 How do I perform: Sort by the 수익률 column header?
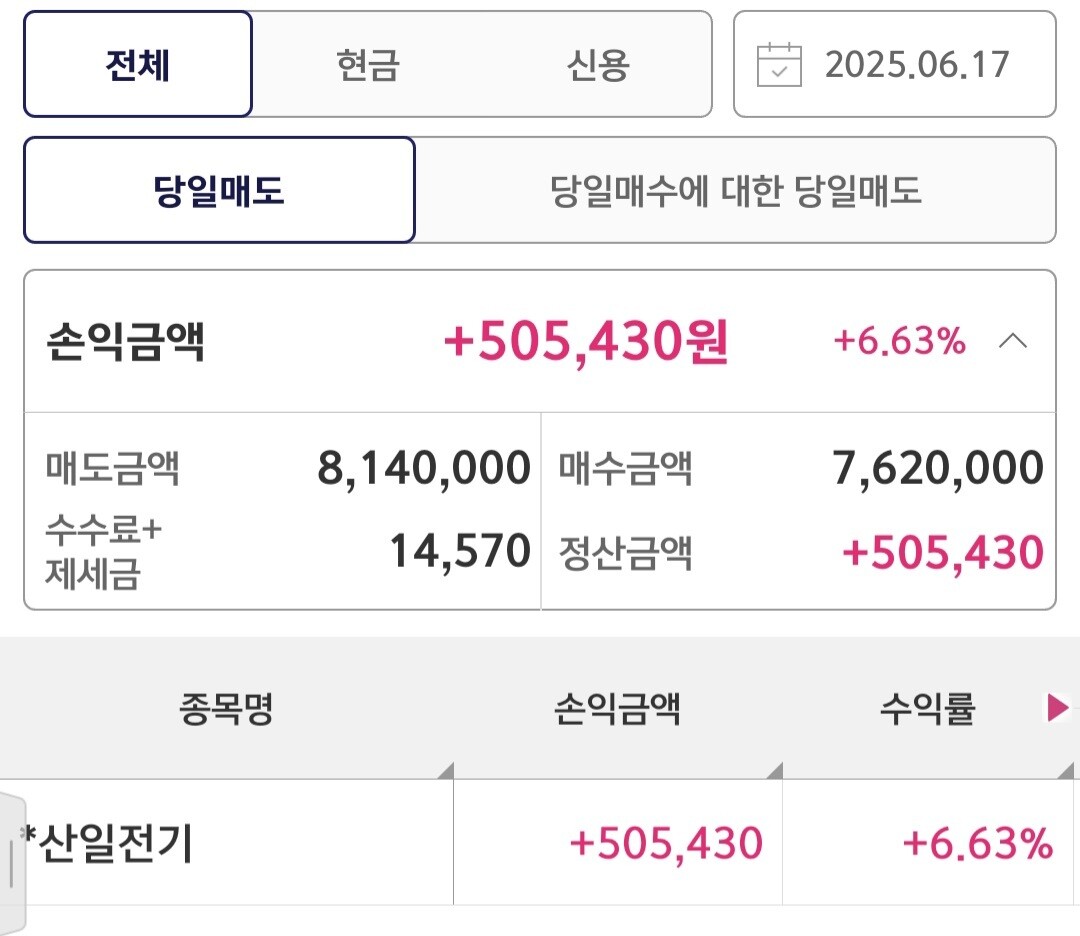coord(927,710)
